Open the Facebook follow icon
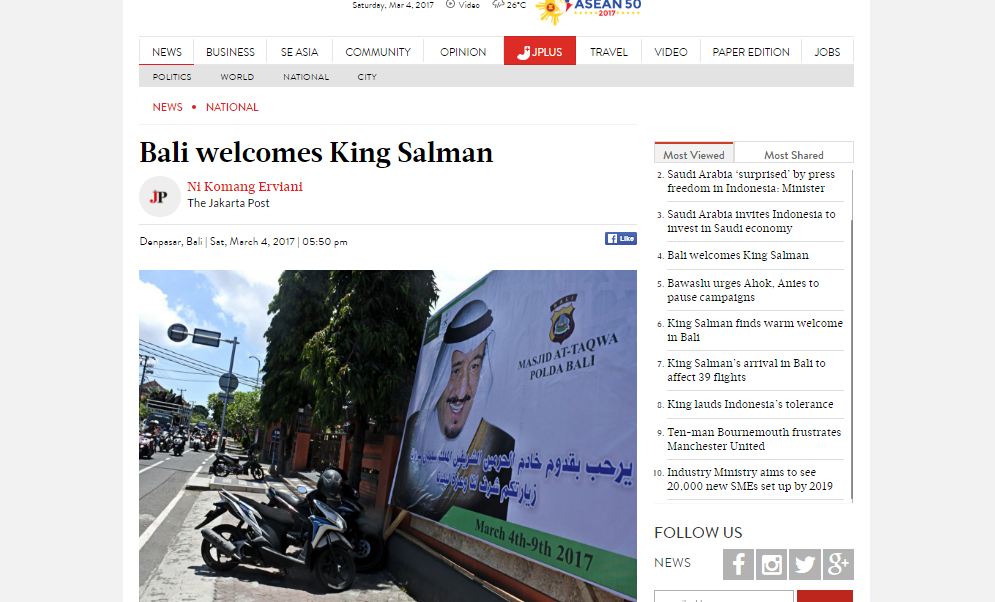Screen dimensions: 995x602 click(x=738, y=564)
